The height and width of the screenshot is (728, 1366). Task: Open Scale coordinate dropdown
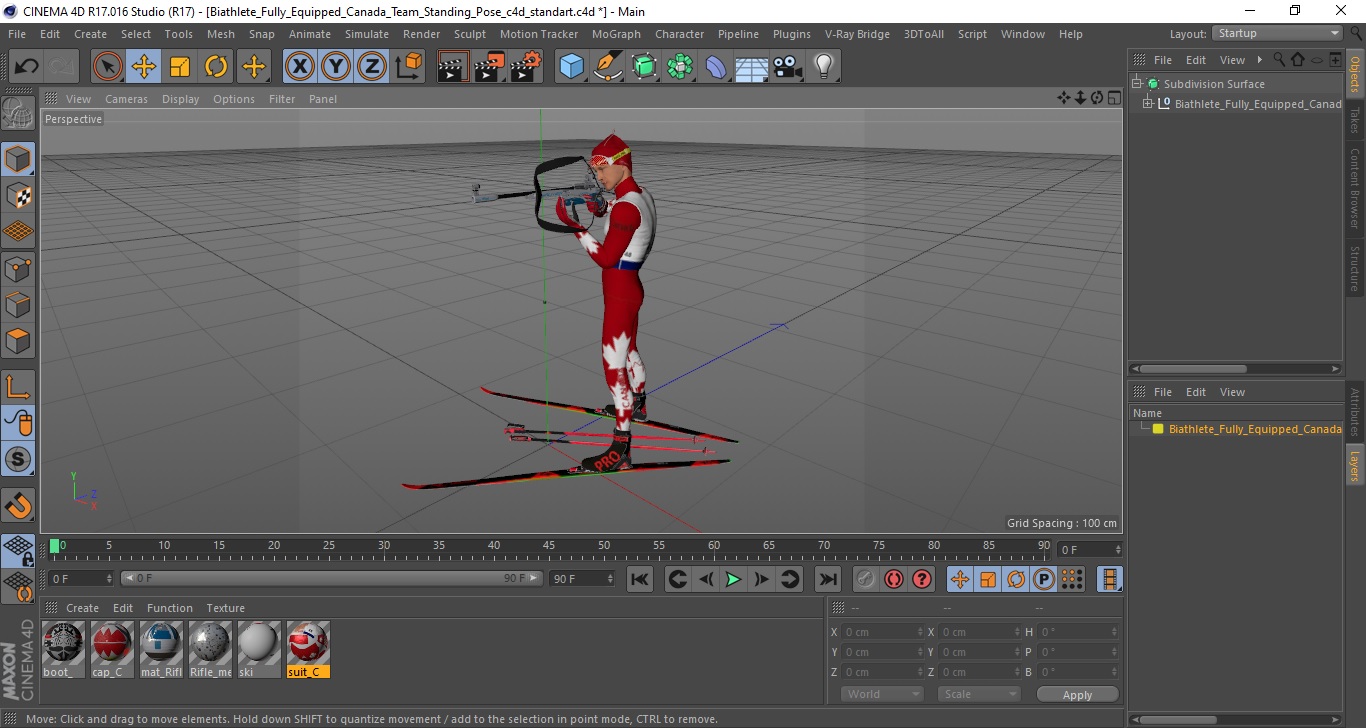978,694
